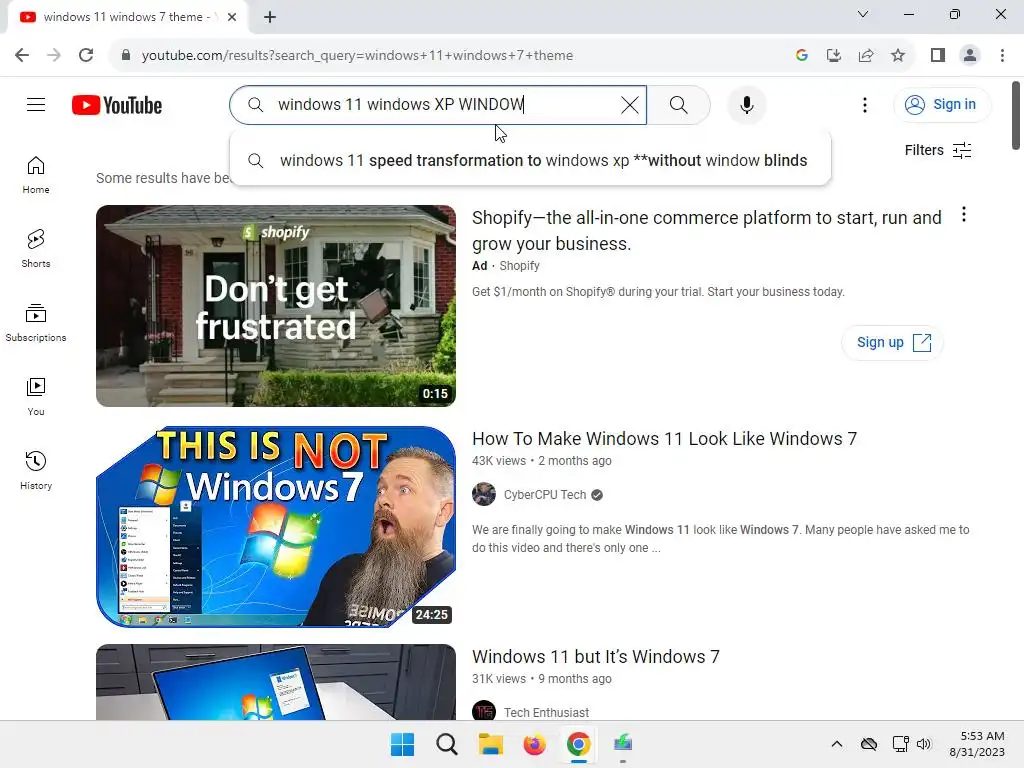Image resolution: width=1024 pixels, height=768 pixels.
Task: Open a new Chrome tab
Action: pyautogui.click(x=270, y=17)
